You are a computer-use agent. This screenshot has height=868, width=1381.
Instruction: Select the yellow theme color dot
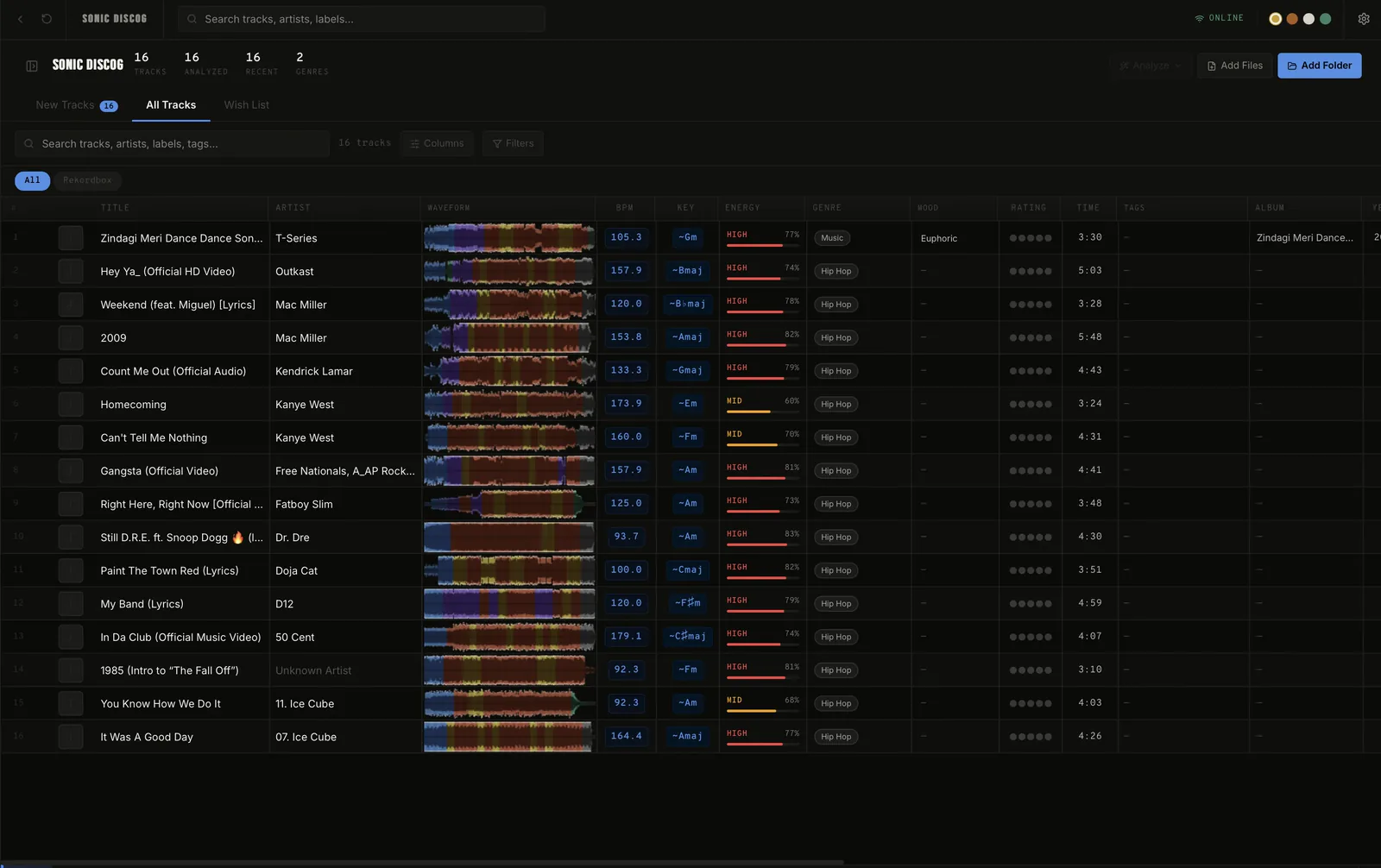[x=1275, y=19]
